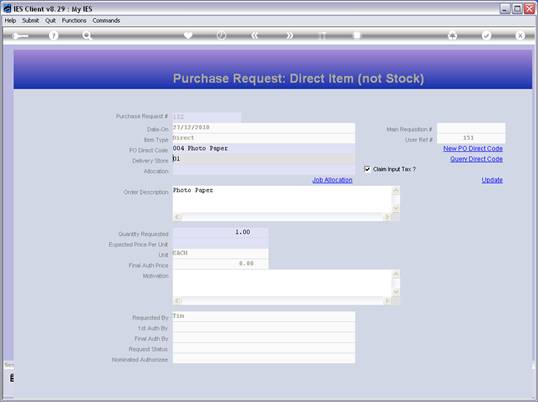Click the question mark help toolbar icon

point(54,35)
